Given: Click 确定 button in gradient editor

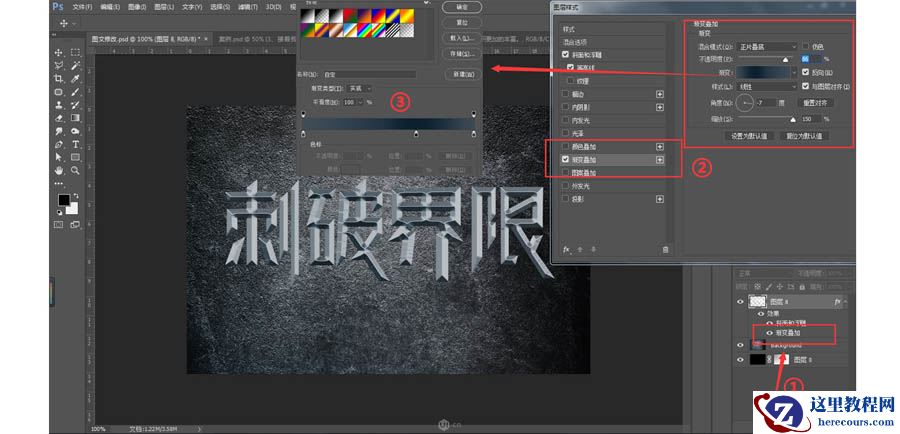Looking at the screenshot, I should pyautogui.click(x=462, y=7).
